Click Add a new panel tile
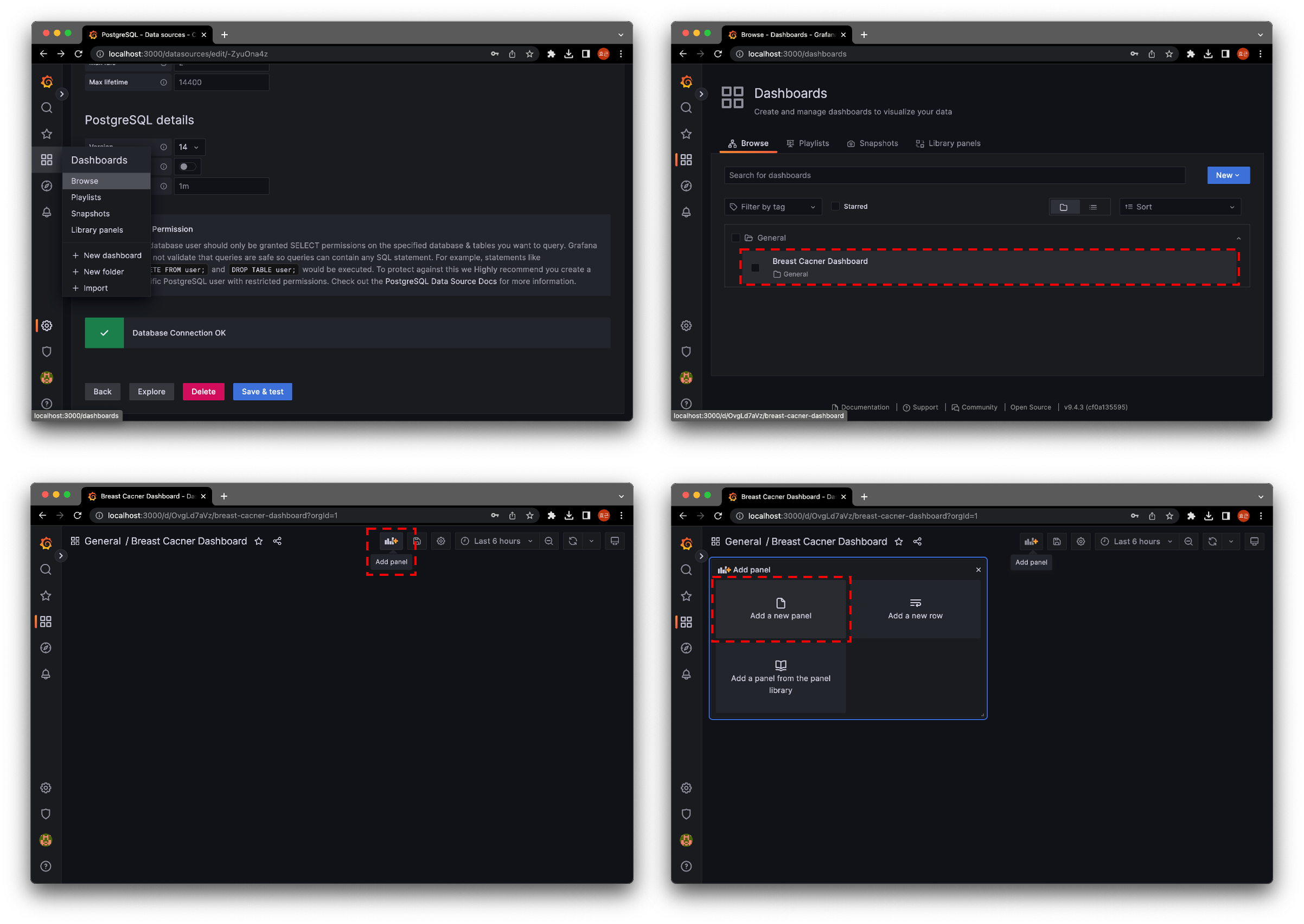The width and height of the screenshot is (1304, 924). tap(781, 609)
